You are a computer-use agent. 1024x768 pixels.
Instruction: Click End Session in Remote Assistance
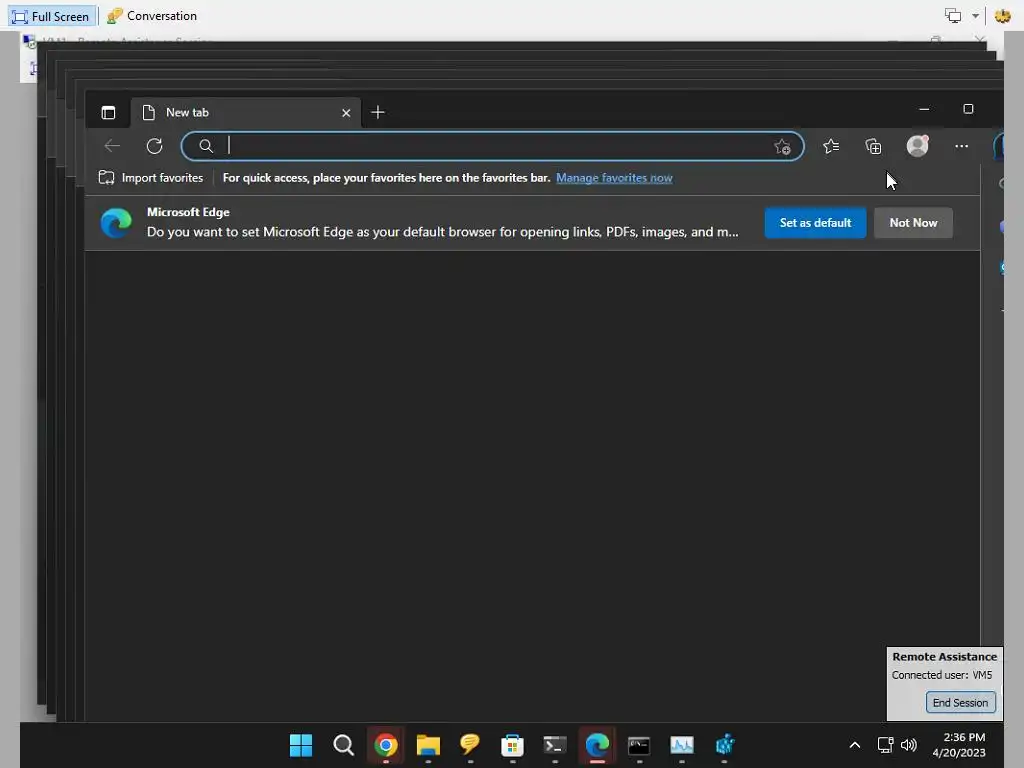pyautogui.click(x=960, y=703)
